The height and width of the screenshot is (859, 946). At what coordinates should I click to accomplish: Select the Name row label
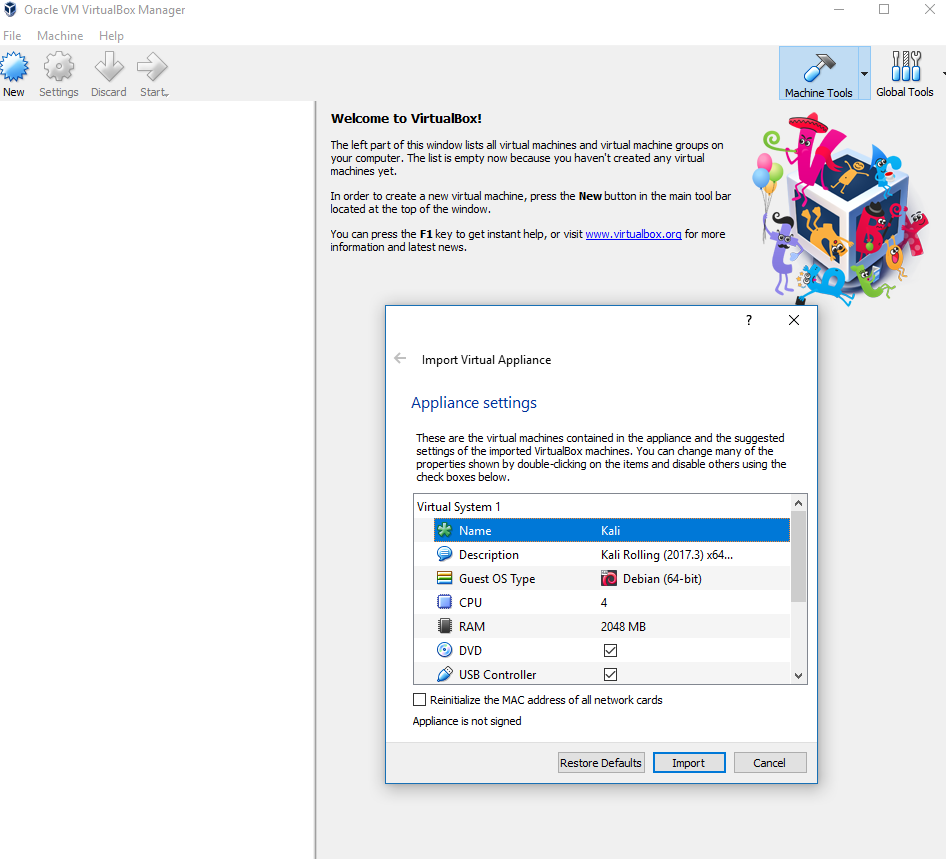[475, 531]
